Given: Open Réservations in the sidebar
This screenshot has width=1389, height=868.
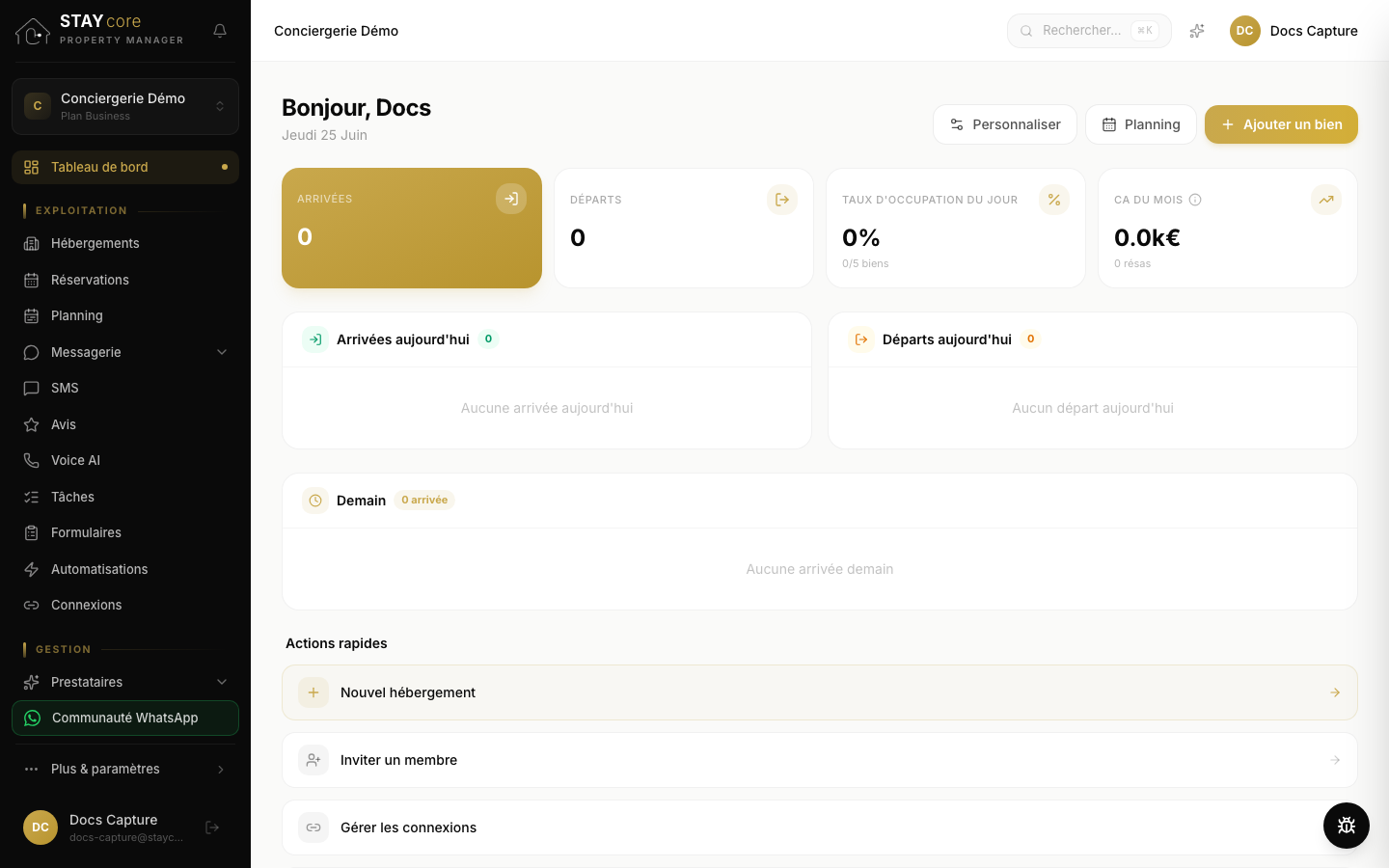Looking at the screenshot, I should [x=125, y=280].
